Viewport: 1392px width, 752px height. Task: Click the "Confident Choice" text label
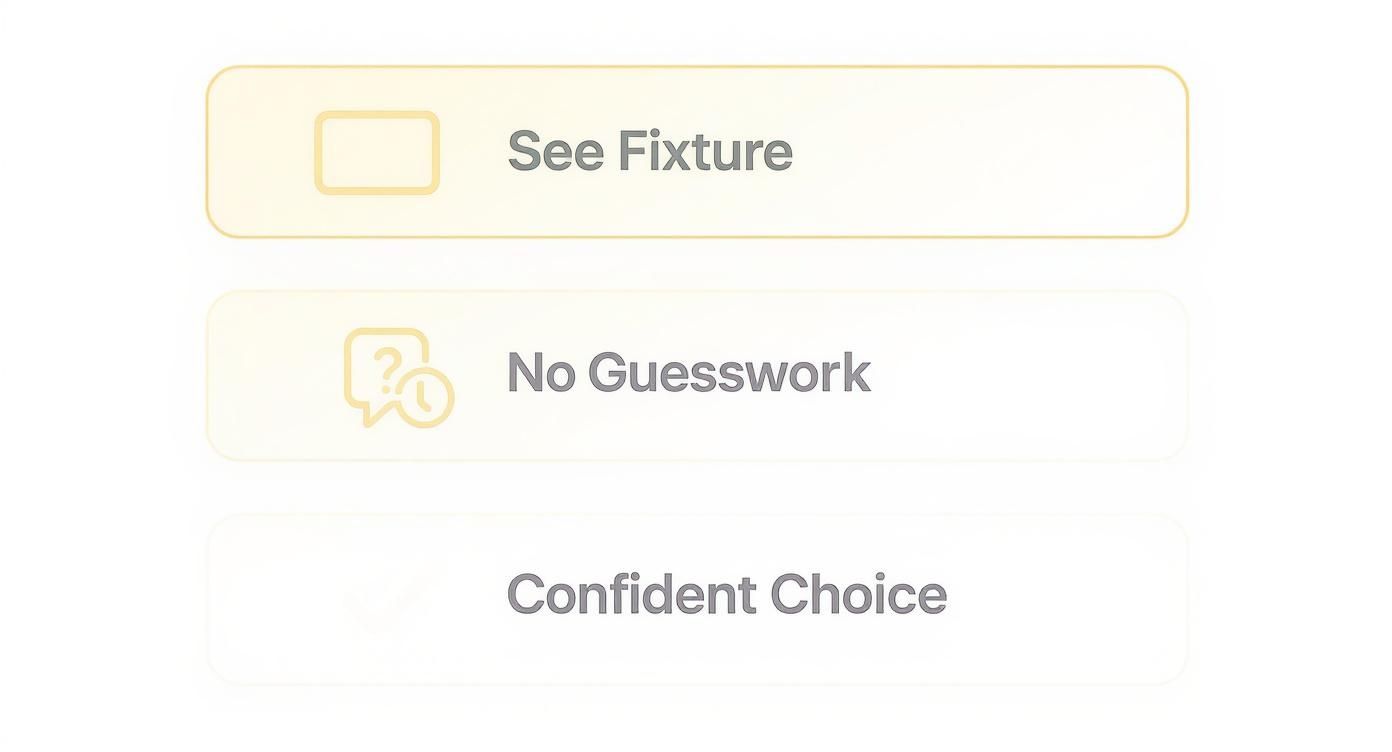[726, 594]
